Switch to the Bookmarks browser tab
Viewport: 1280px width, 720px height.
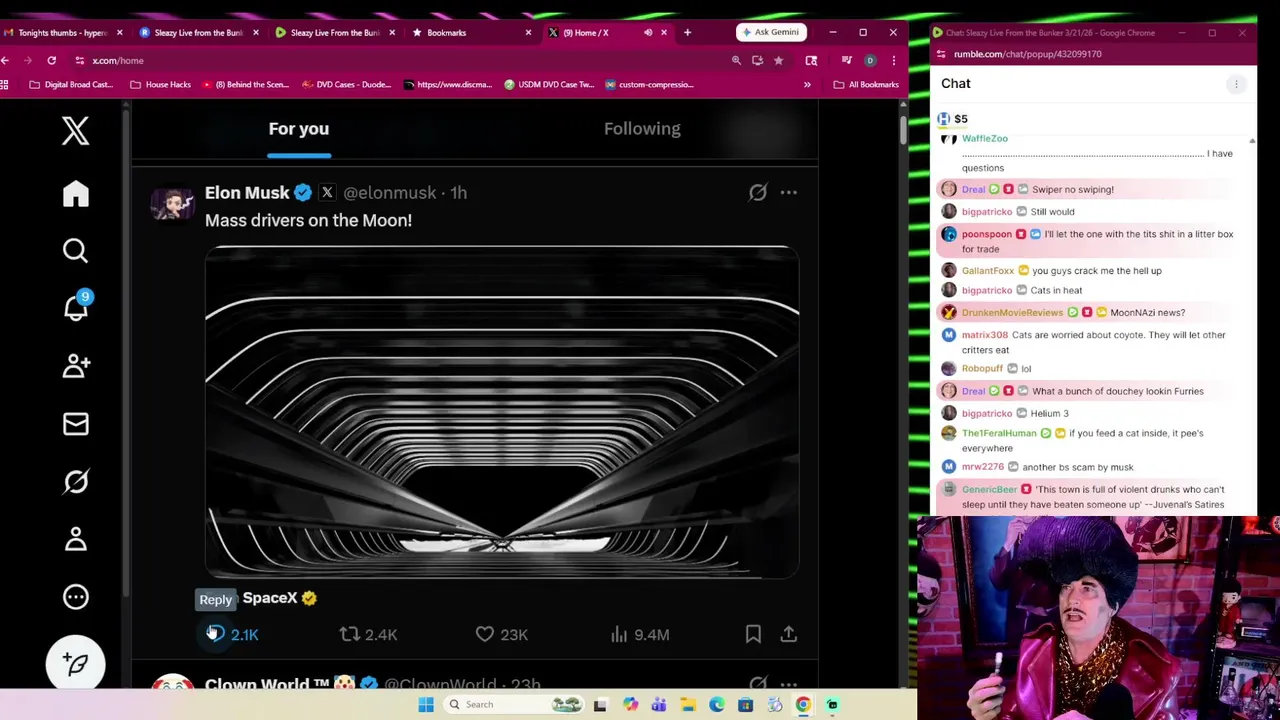click(x=446, y=32)
